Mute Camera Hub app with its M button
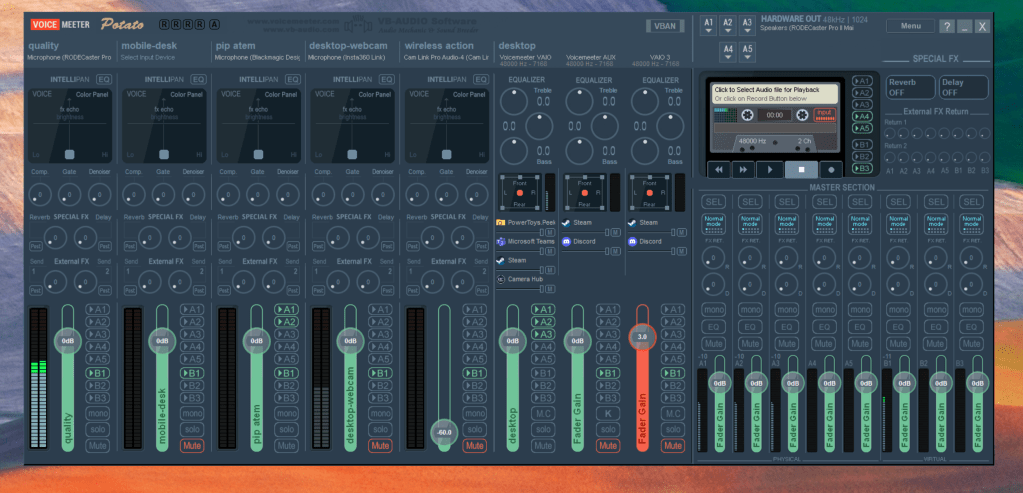 [550, 289]
